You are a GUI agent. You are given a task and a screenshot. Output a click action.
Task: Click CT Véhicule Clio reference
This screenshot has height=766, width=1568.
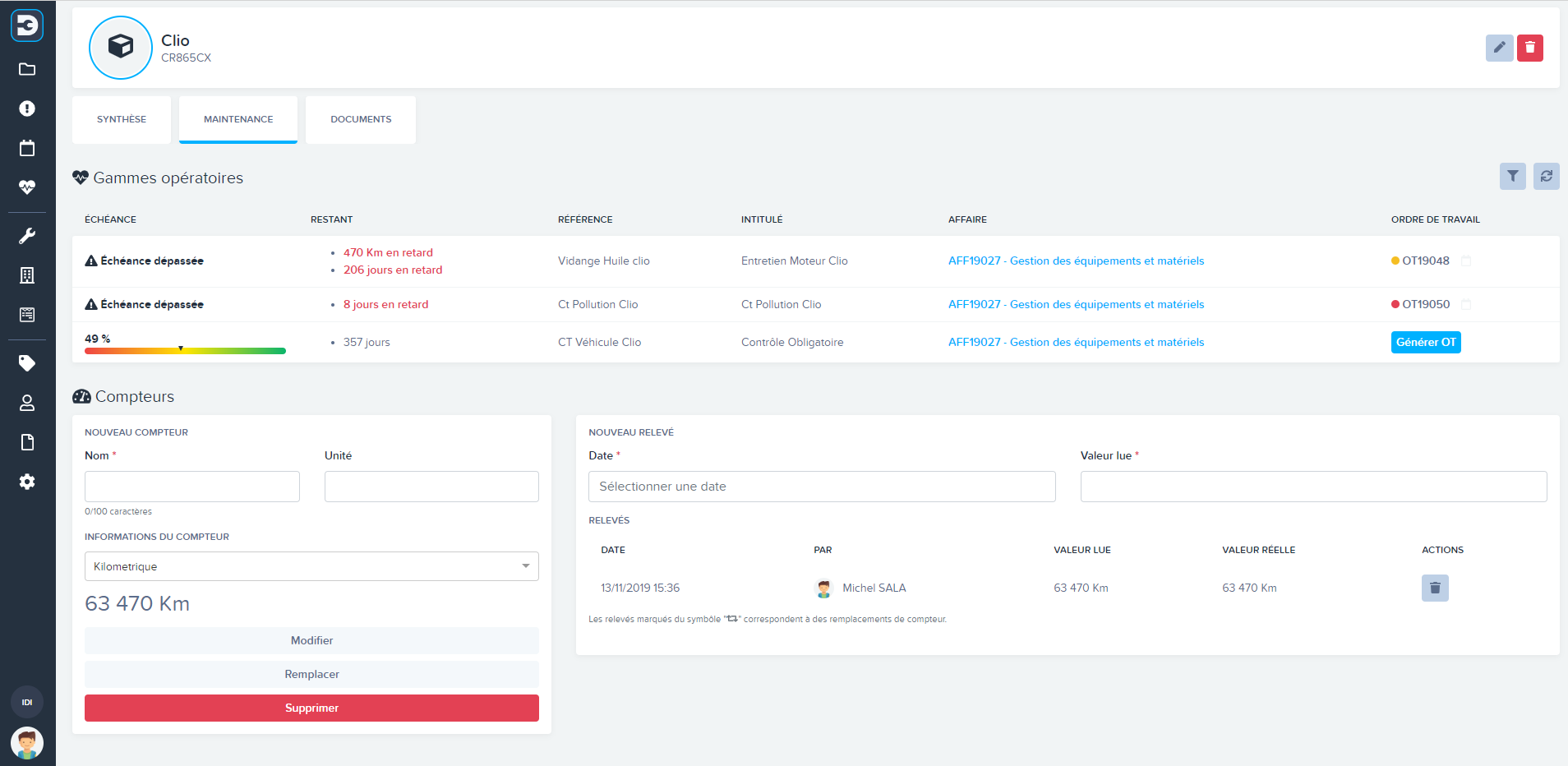click(599, 342)
